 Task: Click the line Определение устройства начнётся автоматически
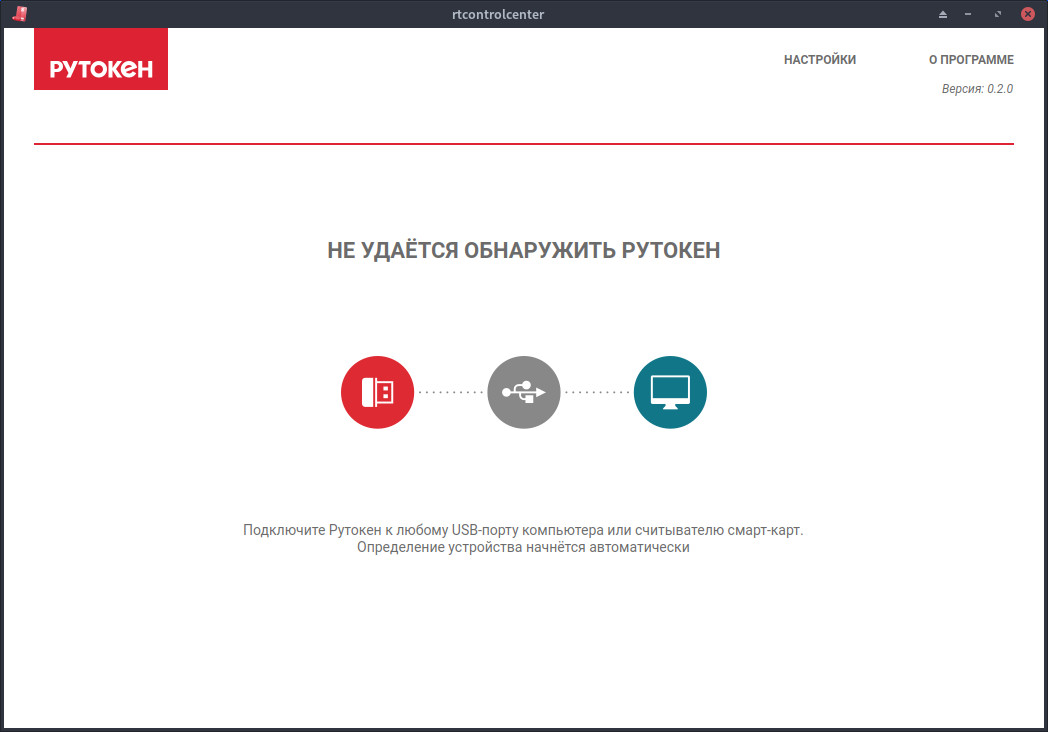tap(523, 547)
